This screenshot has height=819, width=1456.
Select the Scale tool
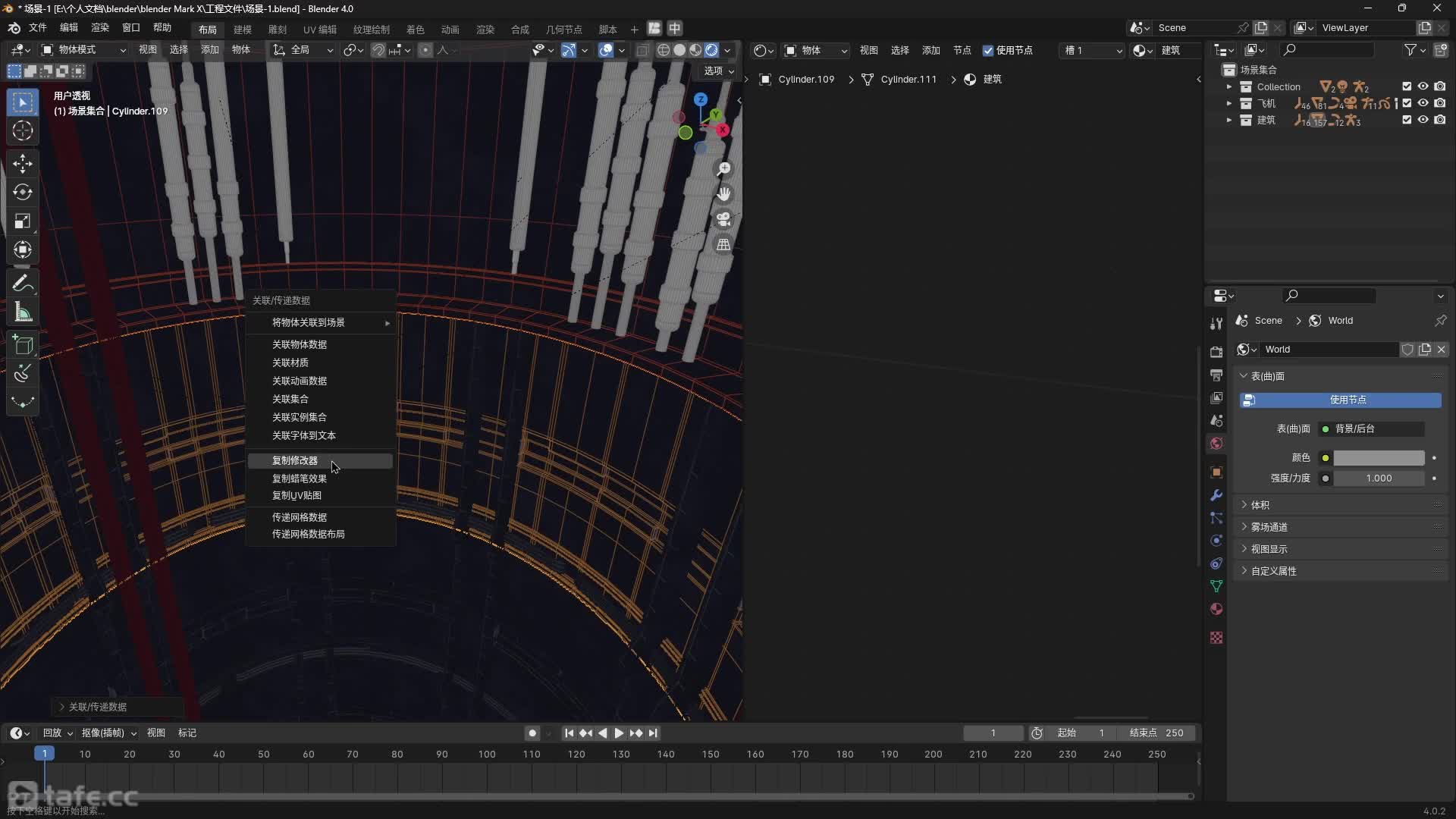click(x=23, y=221)
